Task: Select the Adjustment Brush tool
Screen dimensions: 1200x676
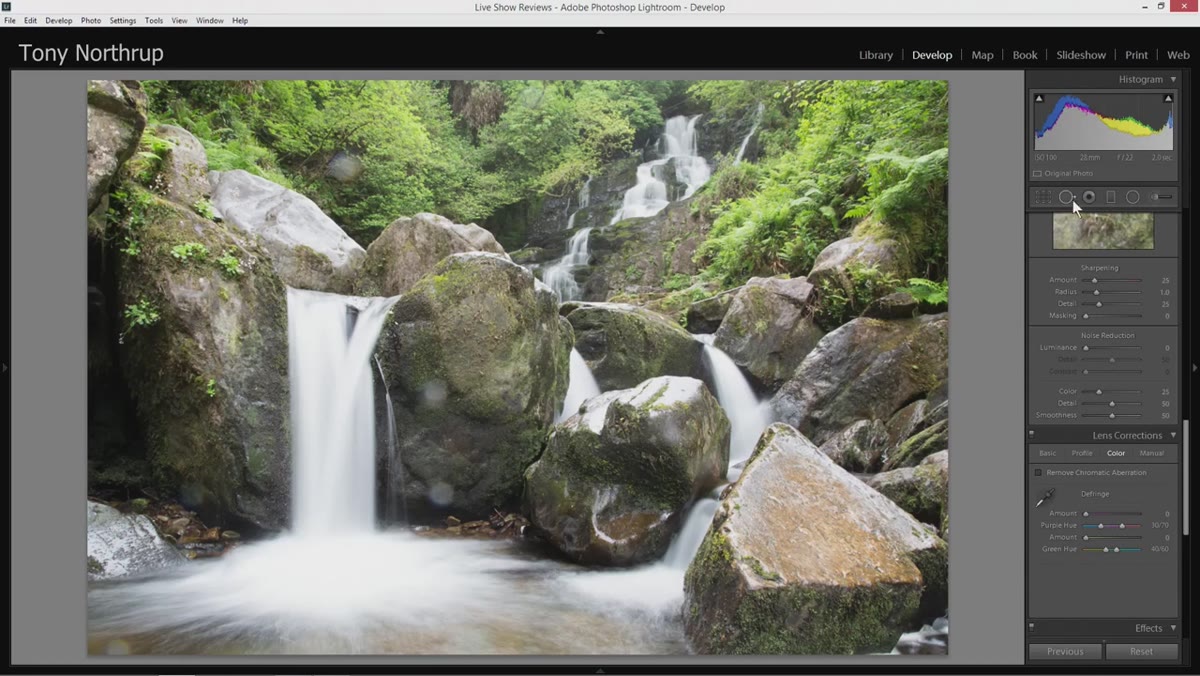Action: pyautogui.click(x=1161, y=197)
